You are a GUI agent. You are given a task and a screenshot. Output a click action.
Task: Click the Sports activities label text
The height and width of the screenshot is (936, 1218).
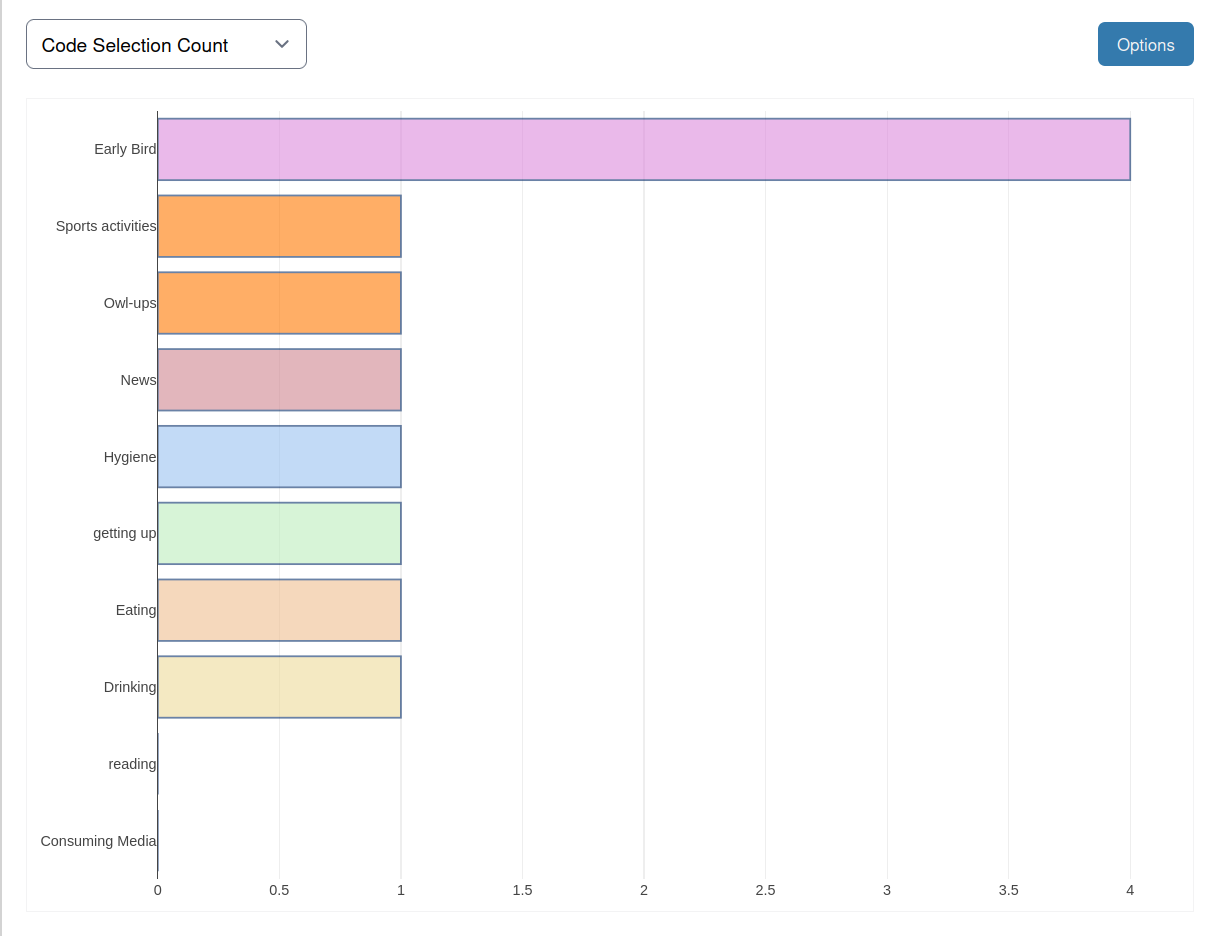[x=106, y=226]
